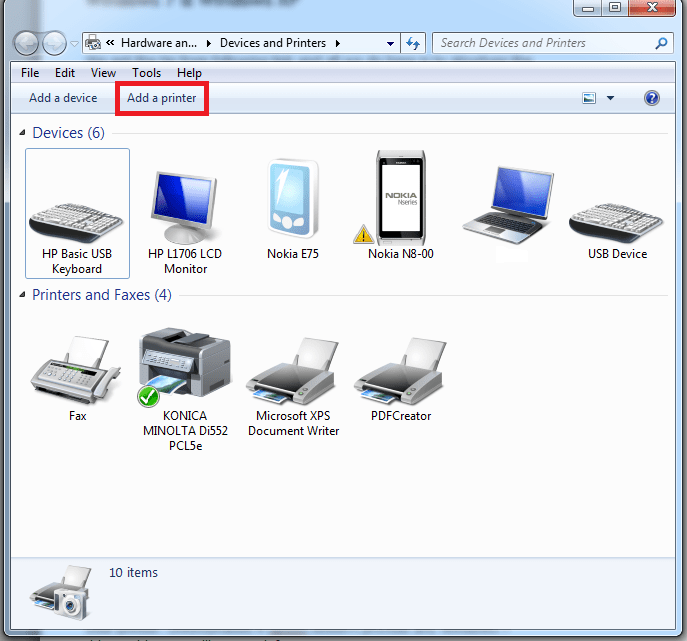This screenshot has height=641, width=687.
Task: Select the Microsoft XPS Document Writer icon
Action: (x=292, y=371)
